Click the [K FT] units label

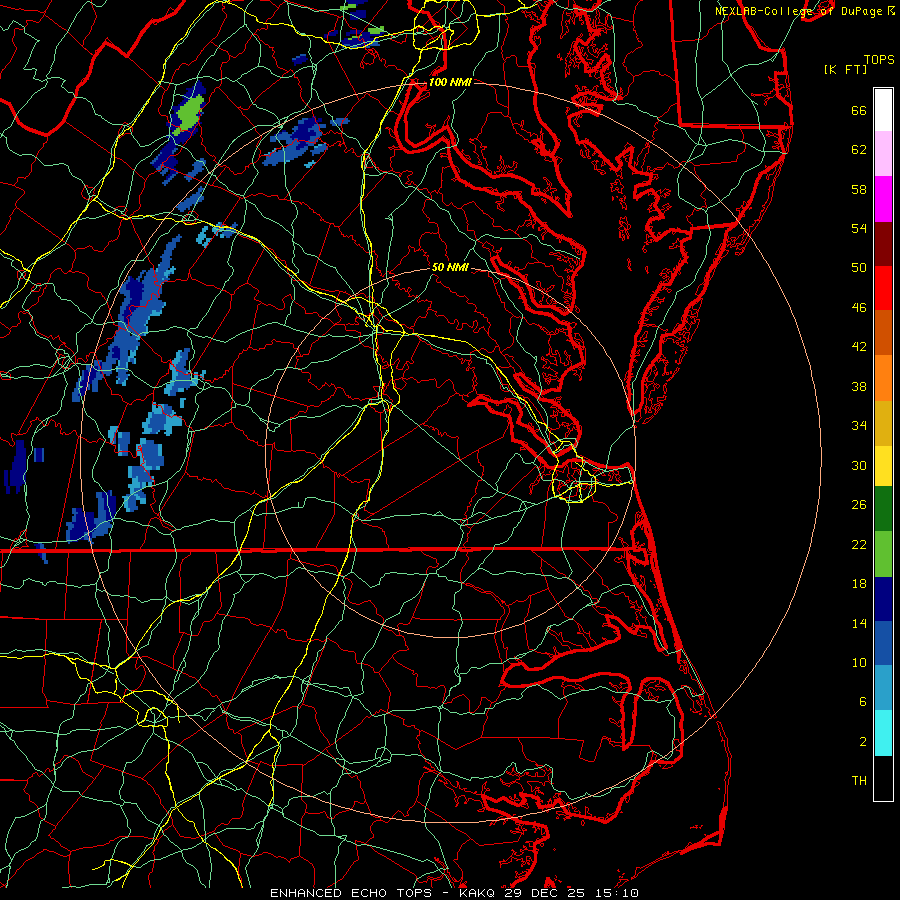point(845,69)
